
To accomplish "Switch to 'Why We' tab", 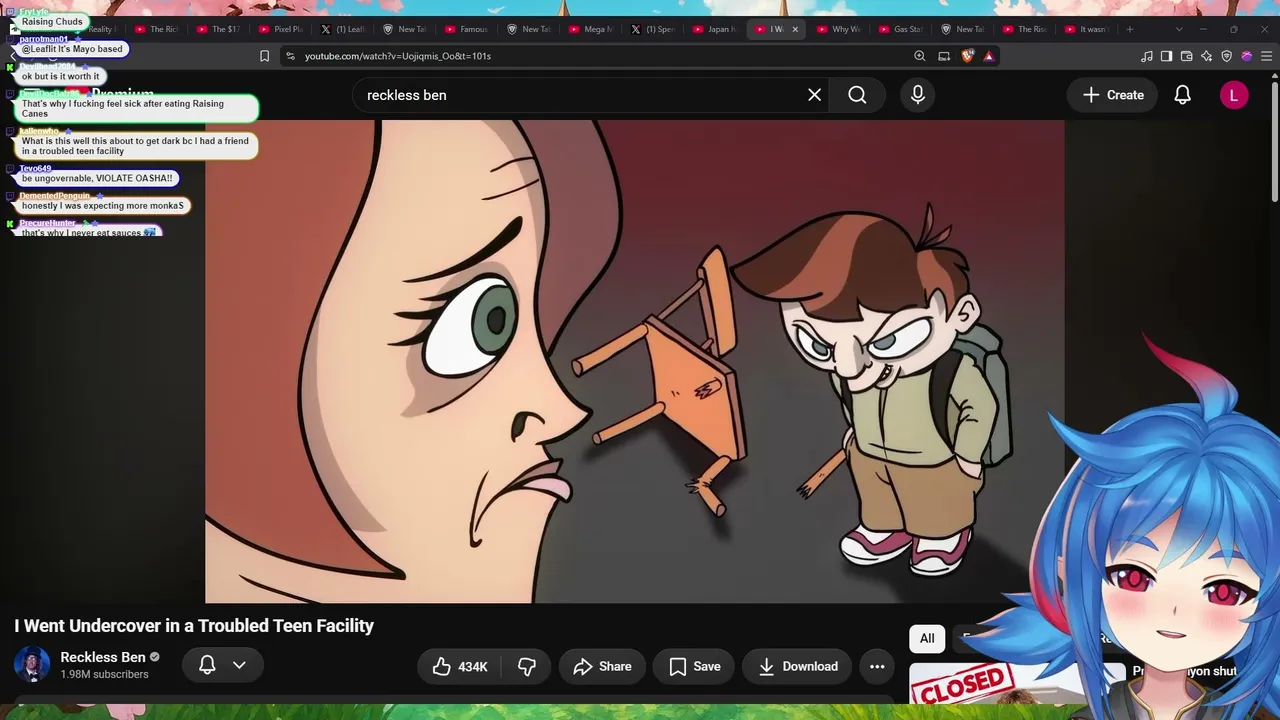I will [x=839, y=29].
